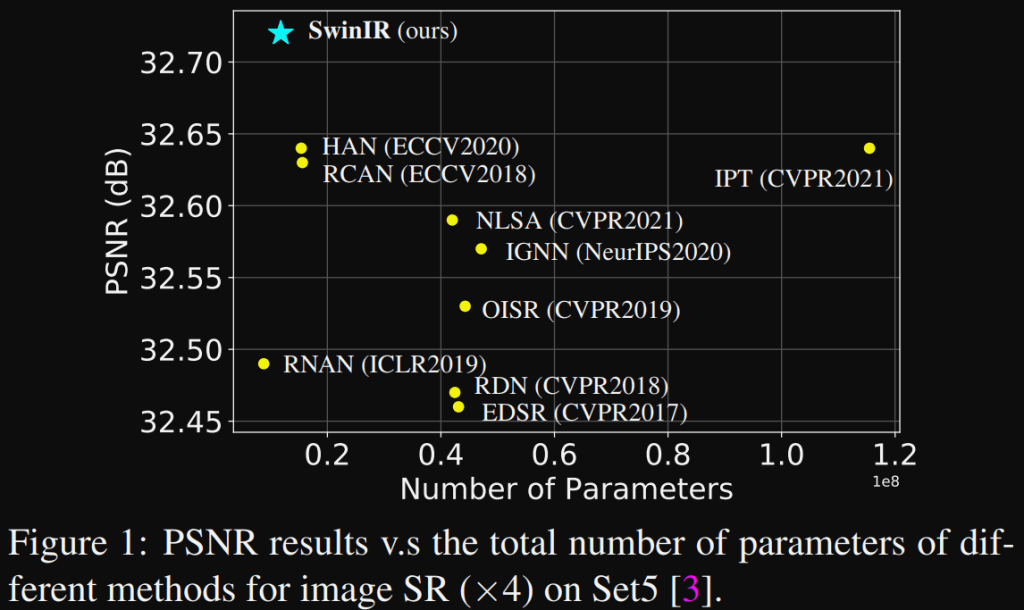This screenshot has width=1024, height=610.
Task: Click the RNAN (ICLR2019) yellow dot
Action: click(x=264, y=364)
